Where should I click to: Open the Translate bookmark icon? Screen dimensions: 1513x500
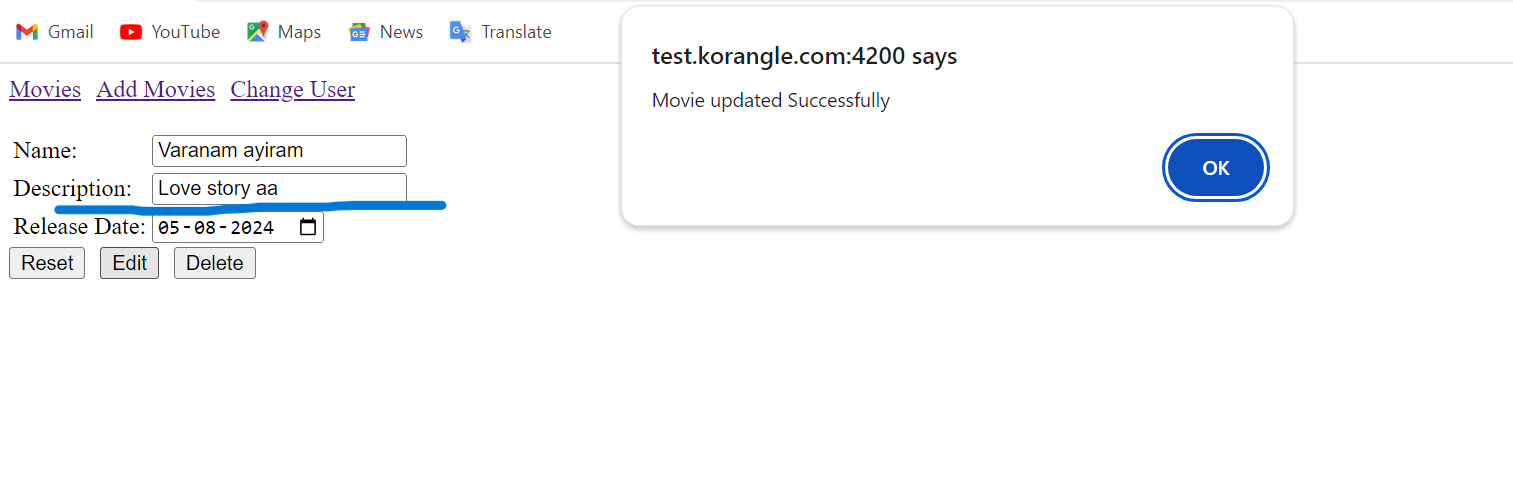click(460, 32)
